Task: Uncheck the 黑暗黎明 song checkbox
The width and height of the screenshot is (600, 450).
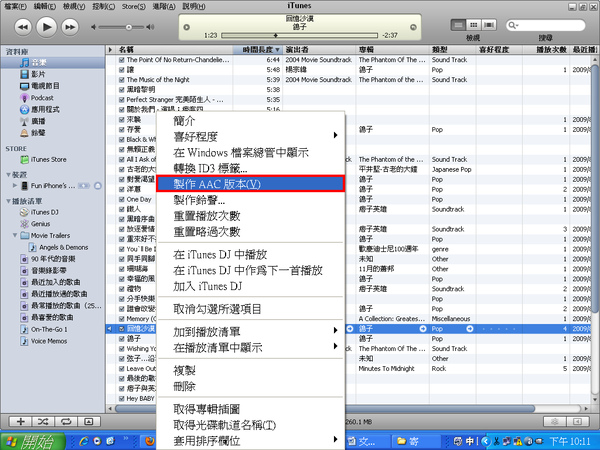Action: coord(121,90)
